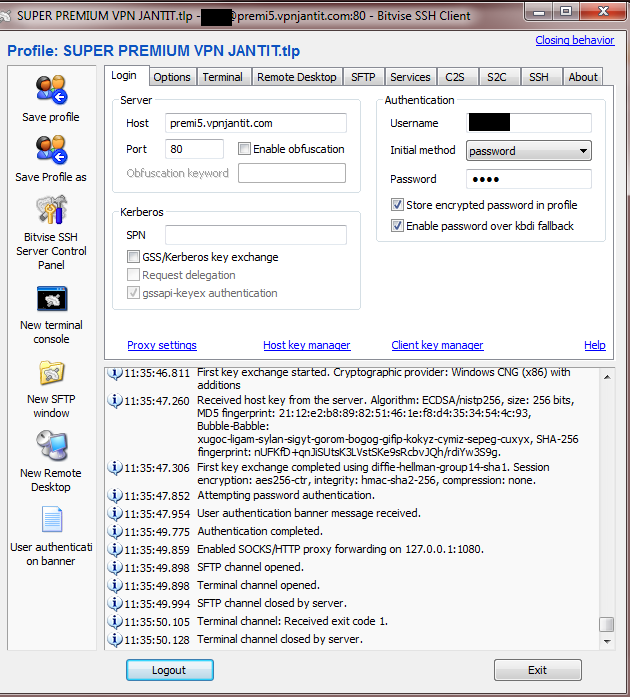Click info icon of 'Received exit code 1' entry
The image size is (630, 697).
click(115, 621)
